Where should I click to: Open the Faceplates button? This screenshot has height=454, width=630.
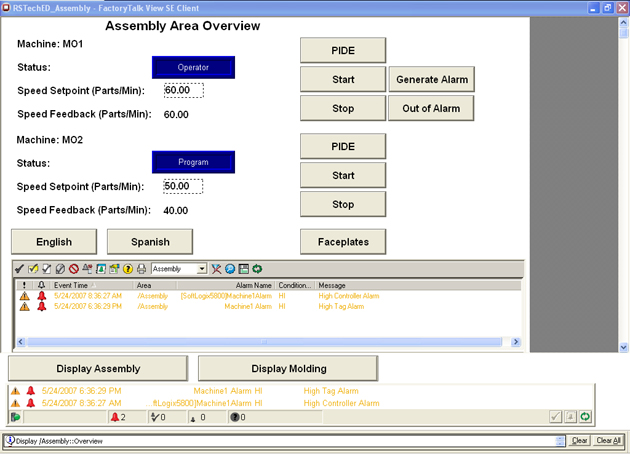[x=343, y=242]
